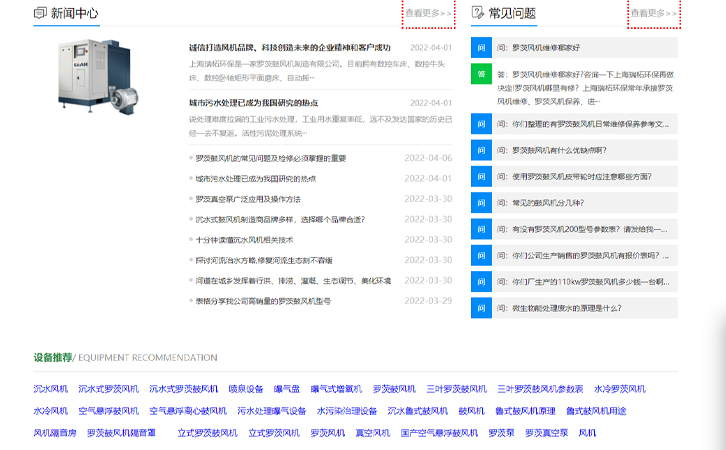Image resolution: width=726 pixels, height=450 pixels.
Task: Open 查看更多 in the 常见问题 section
Action: tap(654, 13)
